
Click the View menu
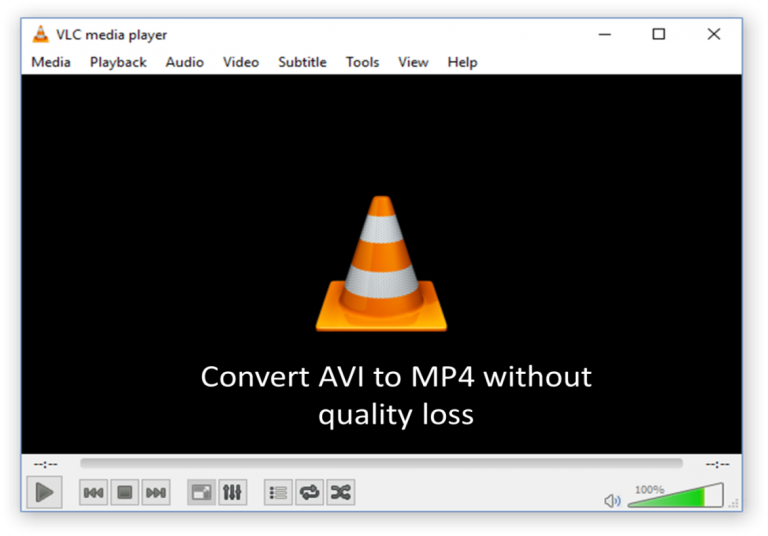click(x=413, y=62)
